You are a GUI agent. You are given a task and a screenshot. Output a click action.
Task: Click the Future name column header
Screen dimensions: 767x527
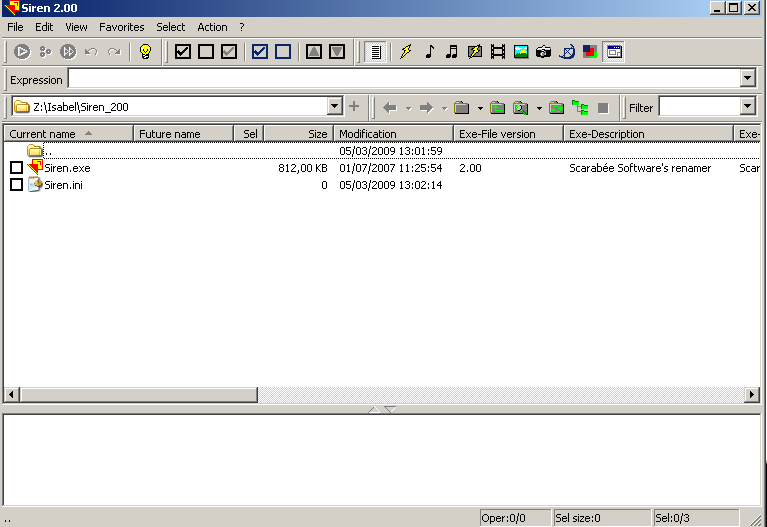[x=183, y=134]
